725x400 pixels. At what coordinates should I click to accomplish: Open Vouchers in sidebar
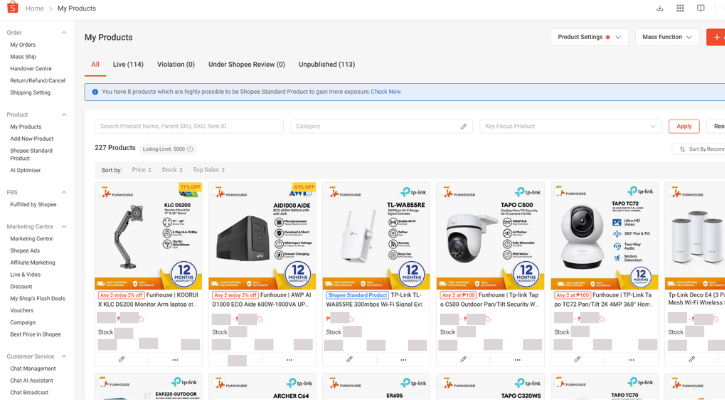(x=22, y=310)
